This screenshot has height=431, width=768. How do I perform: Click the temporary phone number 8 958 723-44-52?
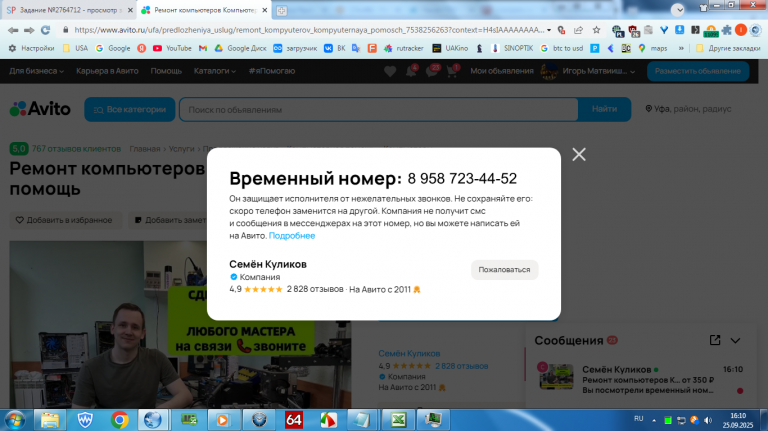click(x=462, y=179)
